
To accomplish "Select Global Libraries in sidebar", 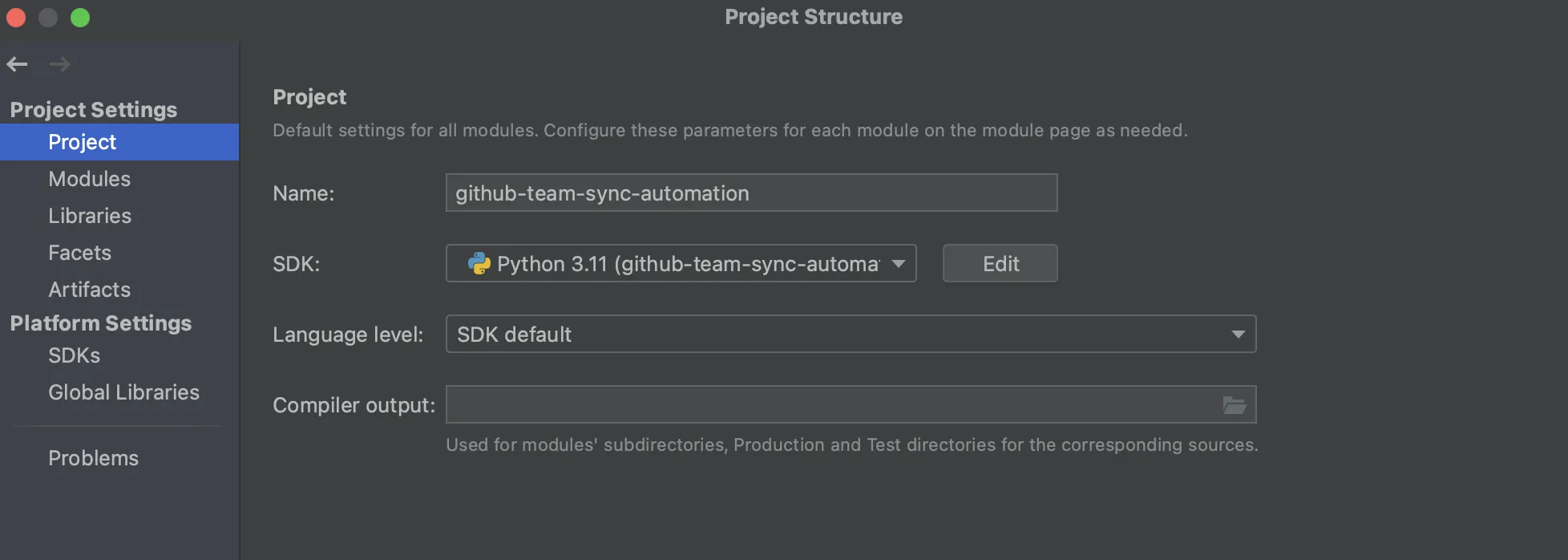I will coord(123,392).
